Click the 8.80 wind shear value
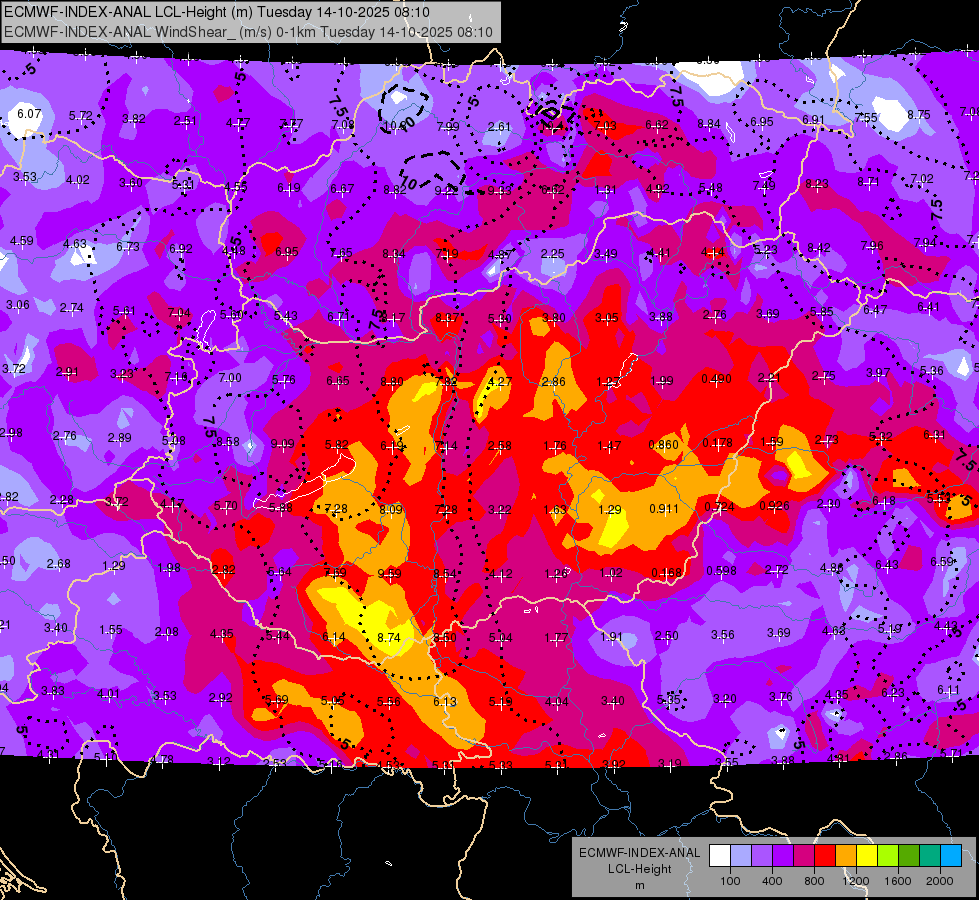The image size is (979, 900). click(391, 382)
